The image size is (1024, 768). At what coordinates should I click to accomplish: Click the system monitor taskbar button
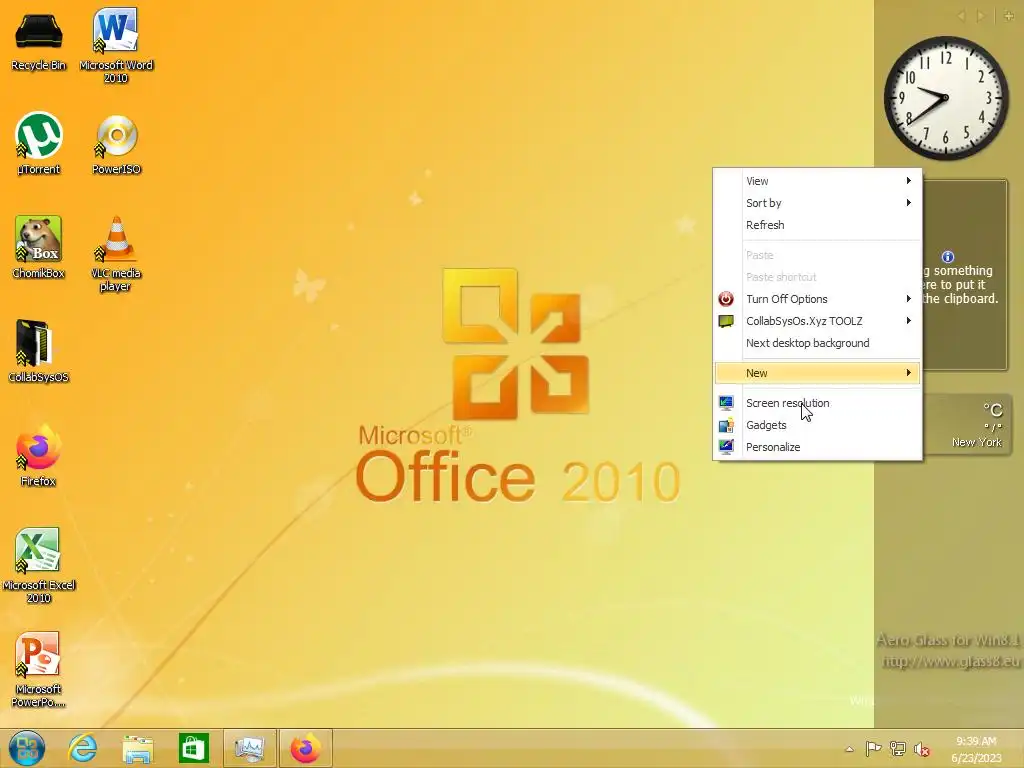(249, 748)
